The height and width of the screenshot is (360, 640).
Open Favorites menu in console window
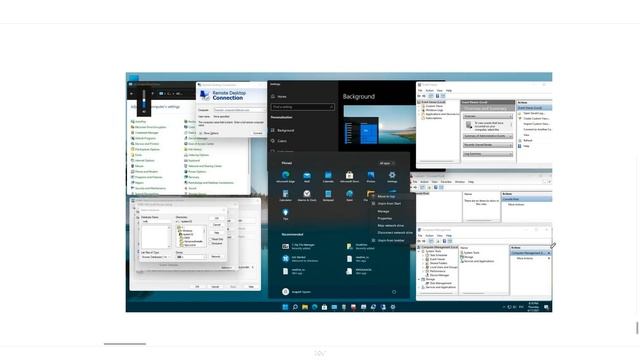[x=446, y=182]
